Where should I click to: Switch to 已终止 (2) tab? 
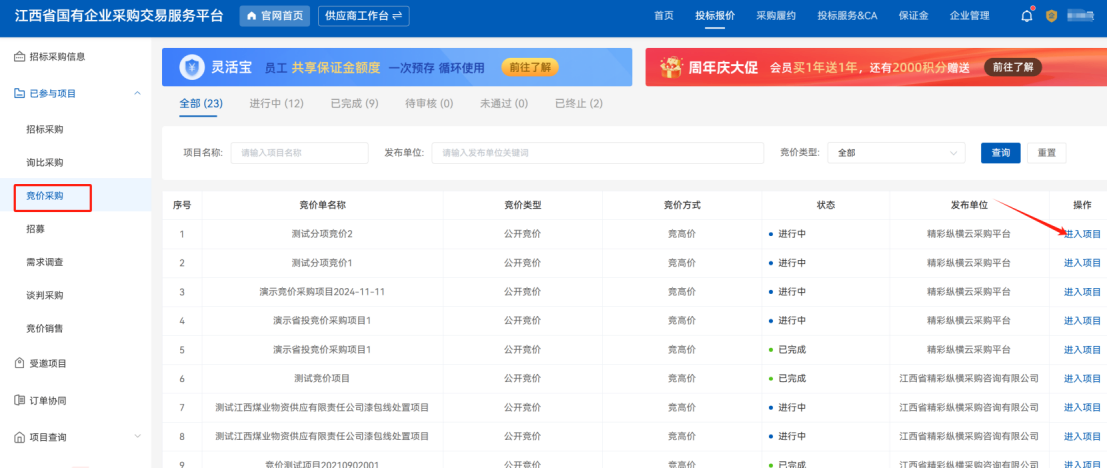(x=579, y=104)
